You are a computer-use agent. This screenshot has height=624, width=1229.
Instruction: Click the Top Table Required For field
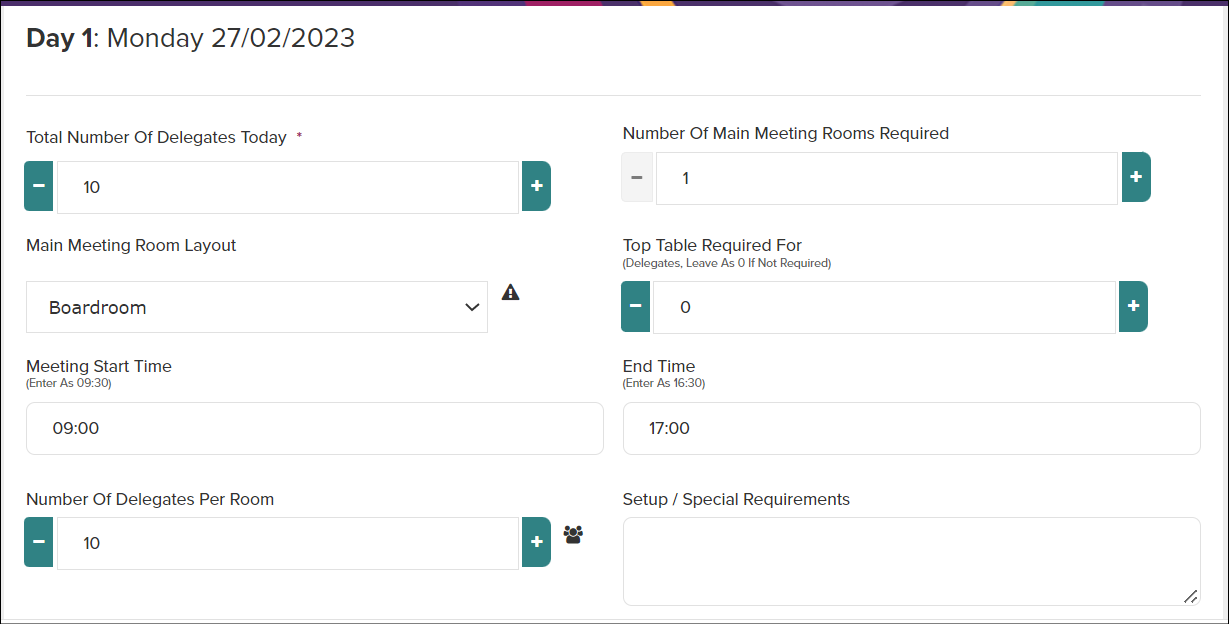pos(884,307)
